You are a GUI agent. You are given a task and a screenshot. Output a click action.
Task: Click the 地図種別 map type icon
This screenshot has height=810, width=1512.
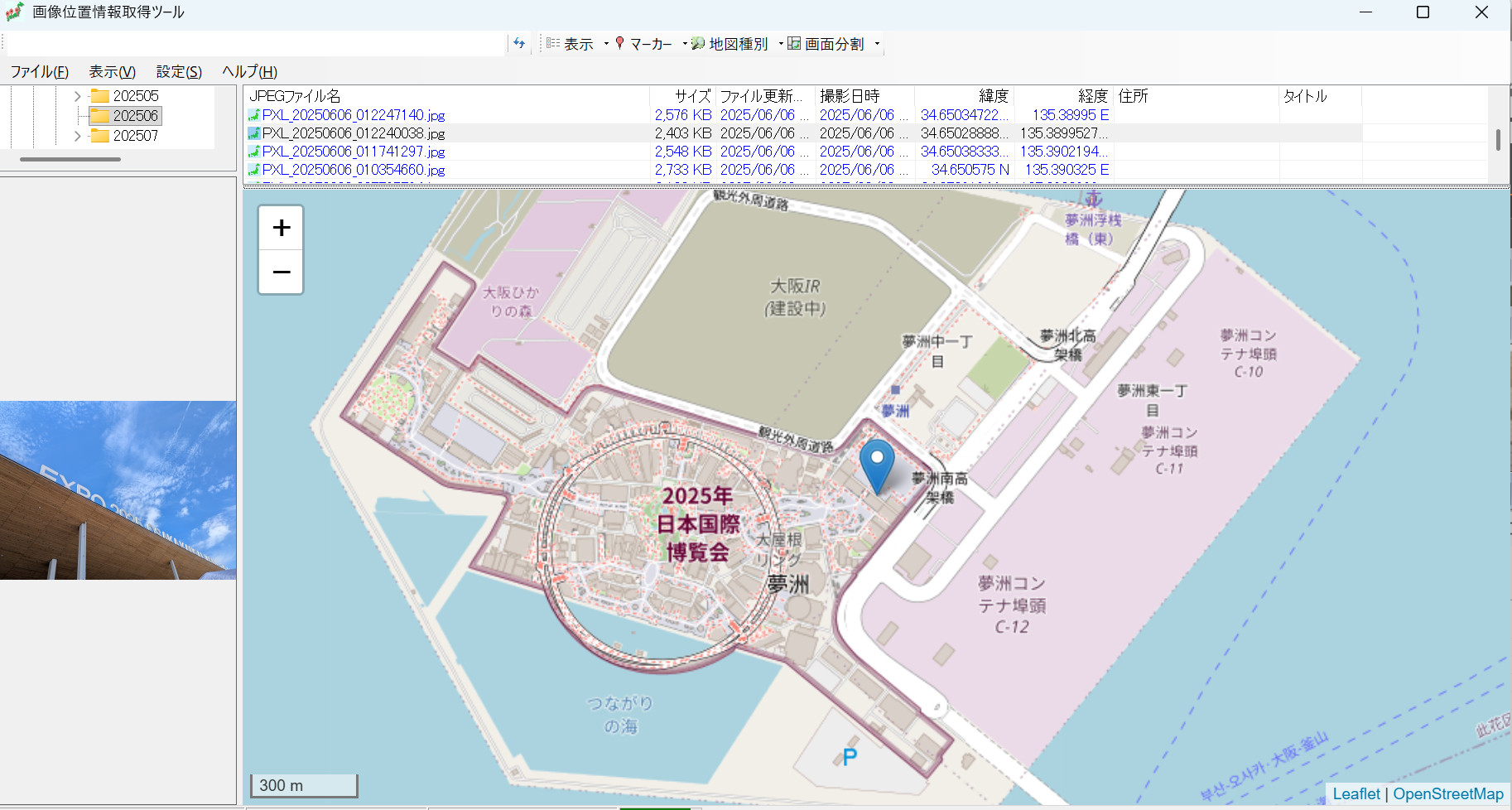[x=698, y=43]
